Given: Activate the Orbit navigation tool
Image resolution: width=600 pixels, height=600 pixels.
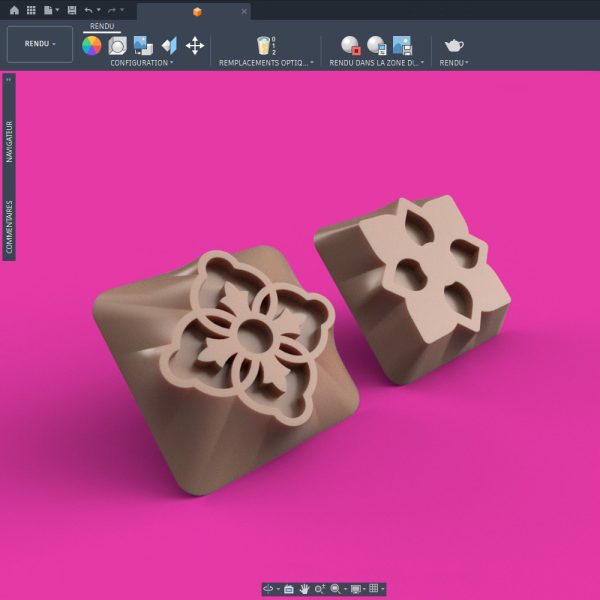Looking at the screenshot, I should point(268,589).
